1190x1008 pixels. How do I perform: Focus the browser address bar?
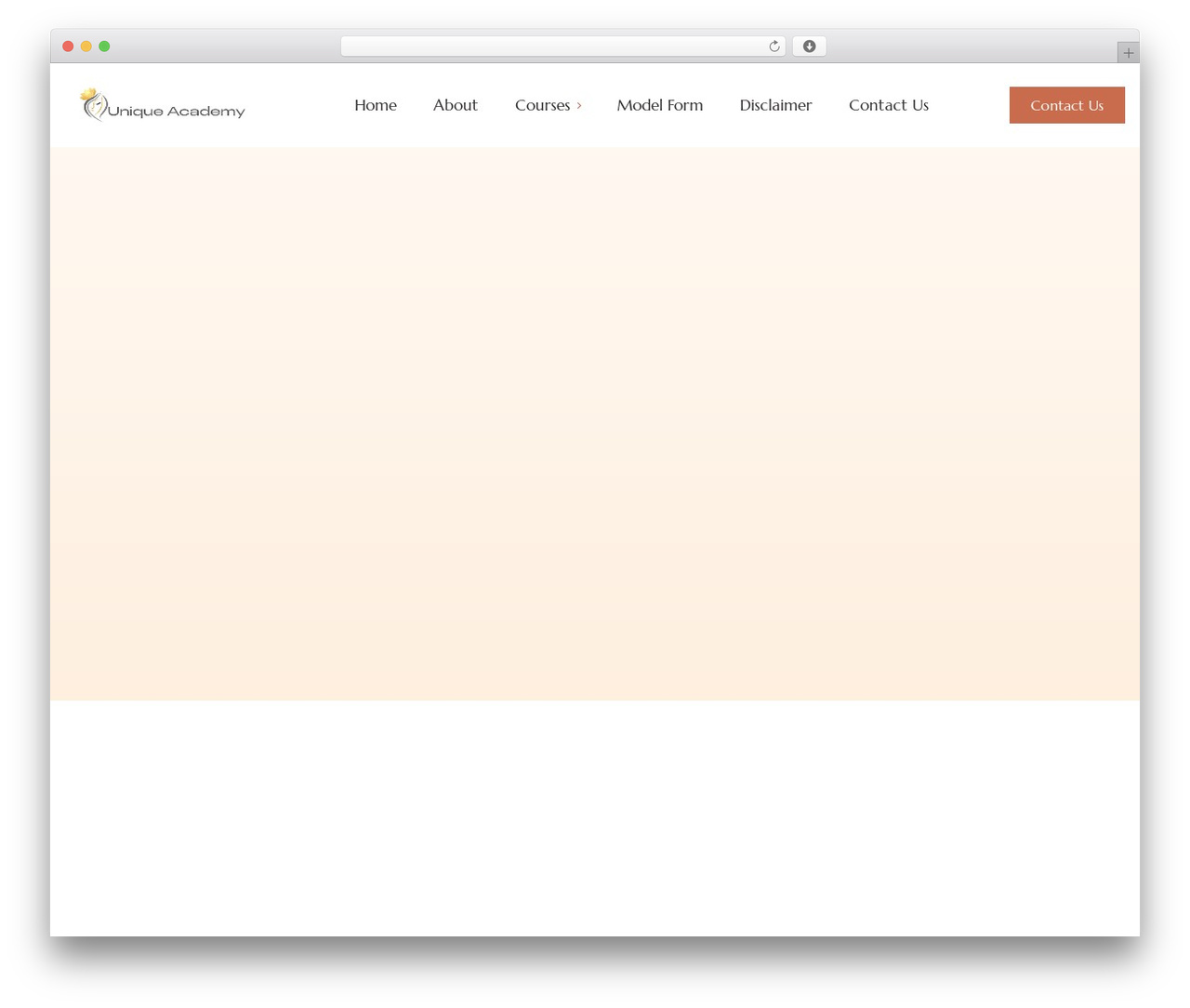click(563, 46)
